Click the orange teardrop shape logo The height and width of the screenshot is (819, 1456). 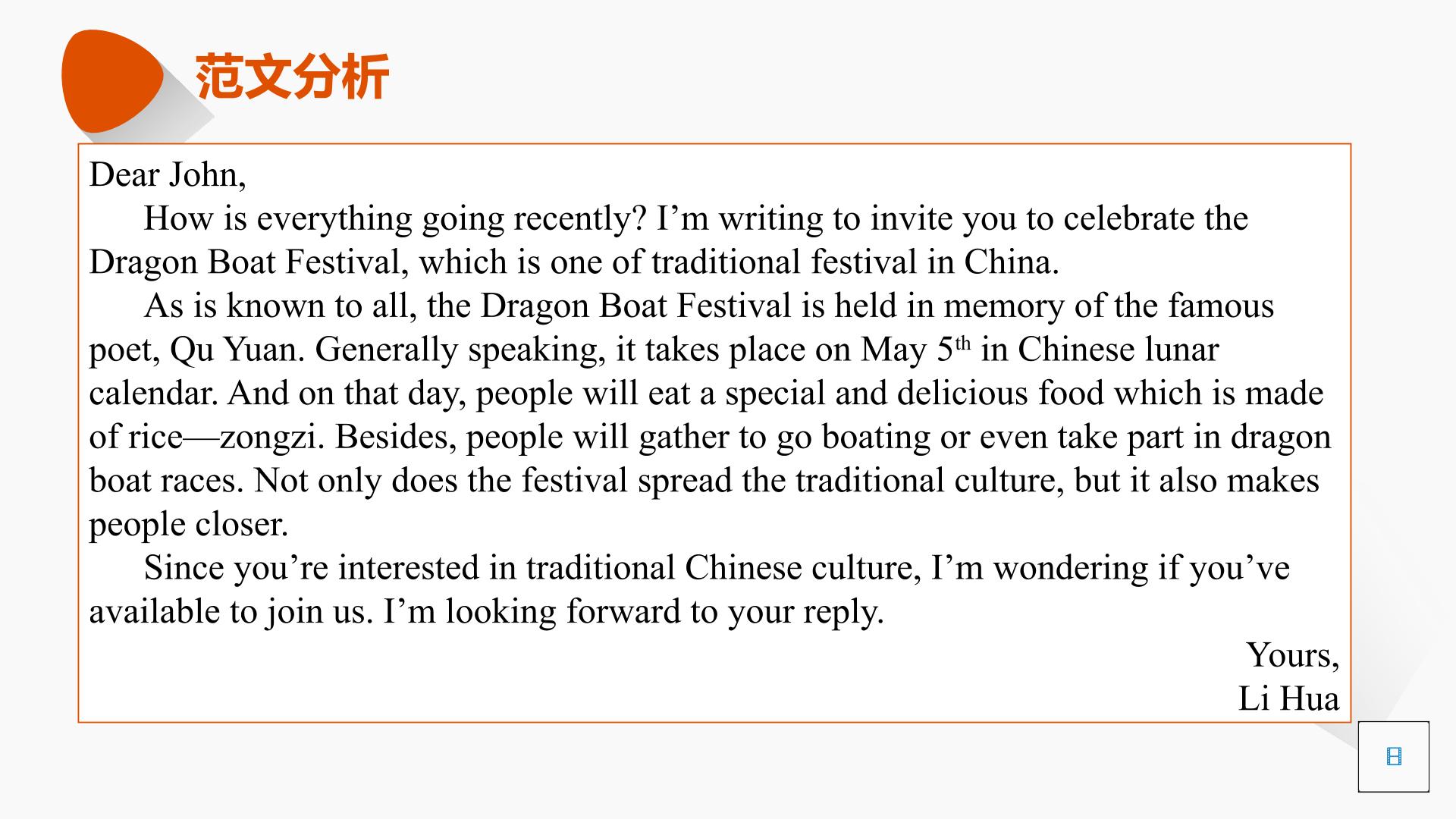coord(112,81)
